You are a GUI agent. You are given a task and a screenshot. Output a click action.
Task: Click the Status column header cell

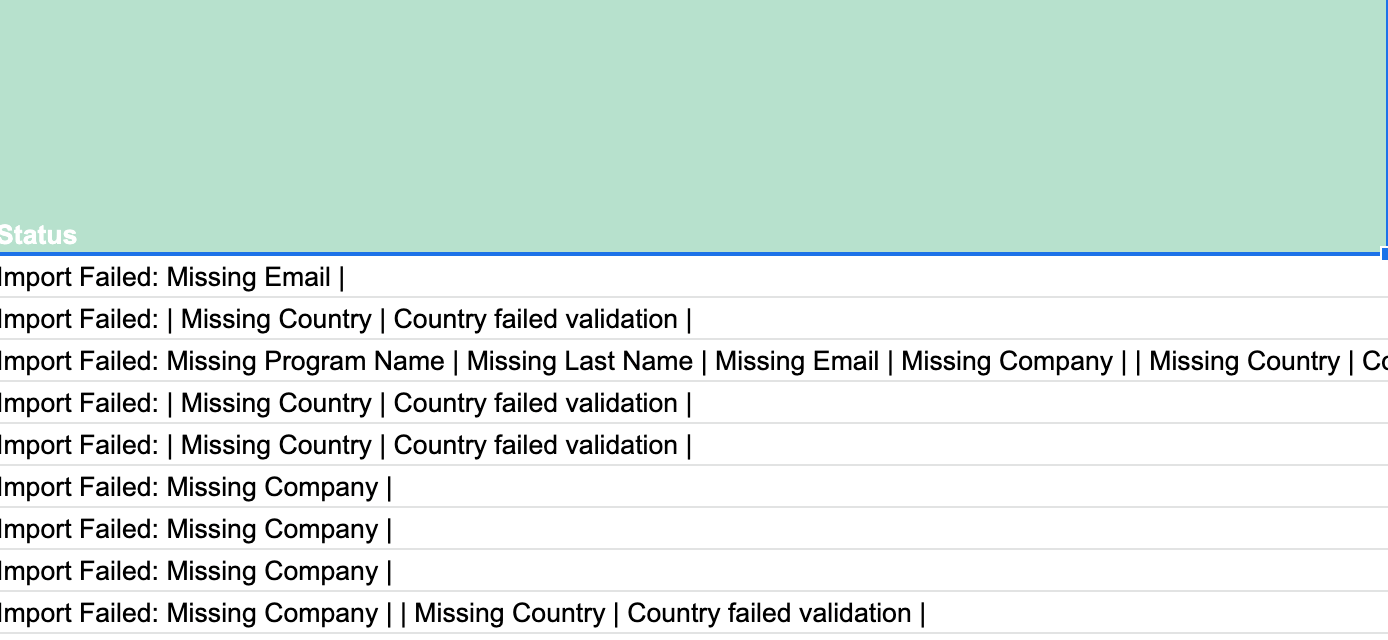(38, 235)
